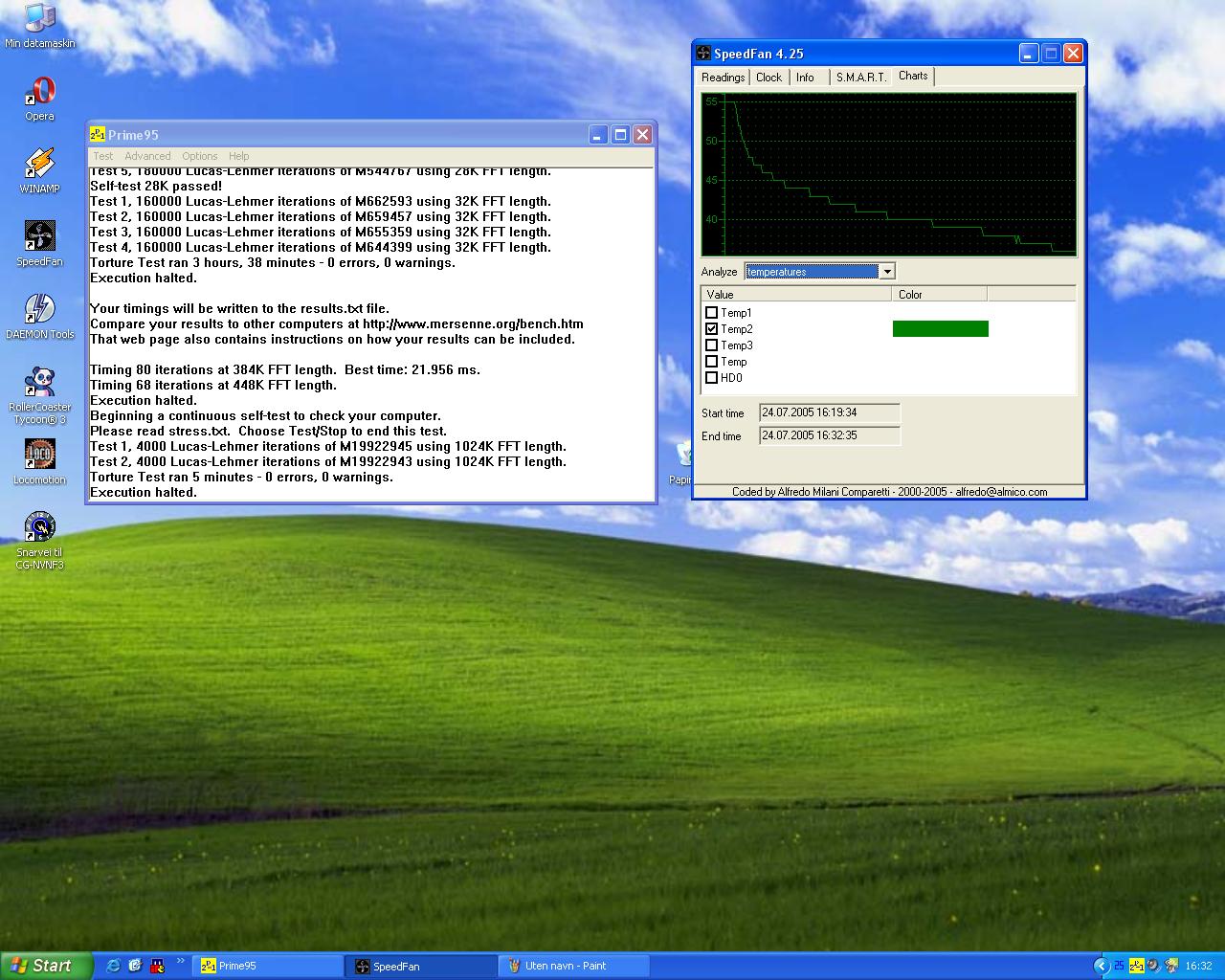Click the SpeedFan temperature number tray icon
The width and height of the screenshot is (1225, 980).
[1119, 966]
